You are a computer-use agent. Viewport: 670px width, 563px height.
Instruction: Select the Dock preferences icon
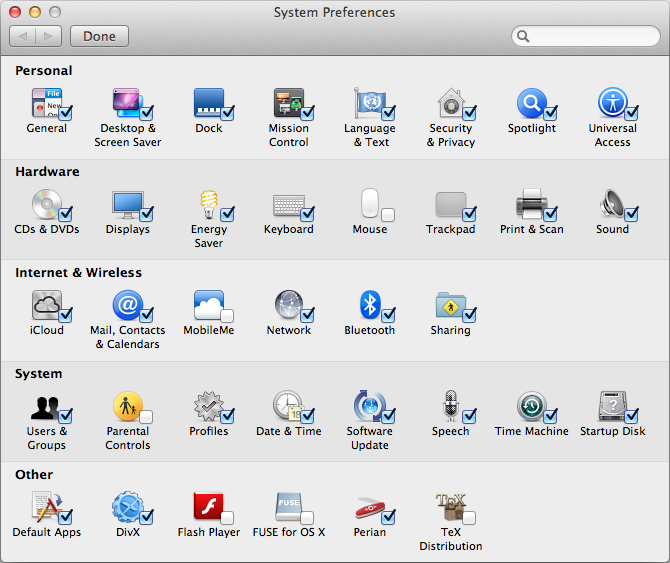[209, 103]
